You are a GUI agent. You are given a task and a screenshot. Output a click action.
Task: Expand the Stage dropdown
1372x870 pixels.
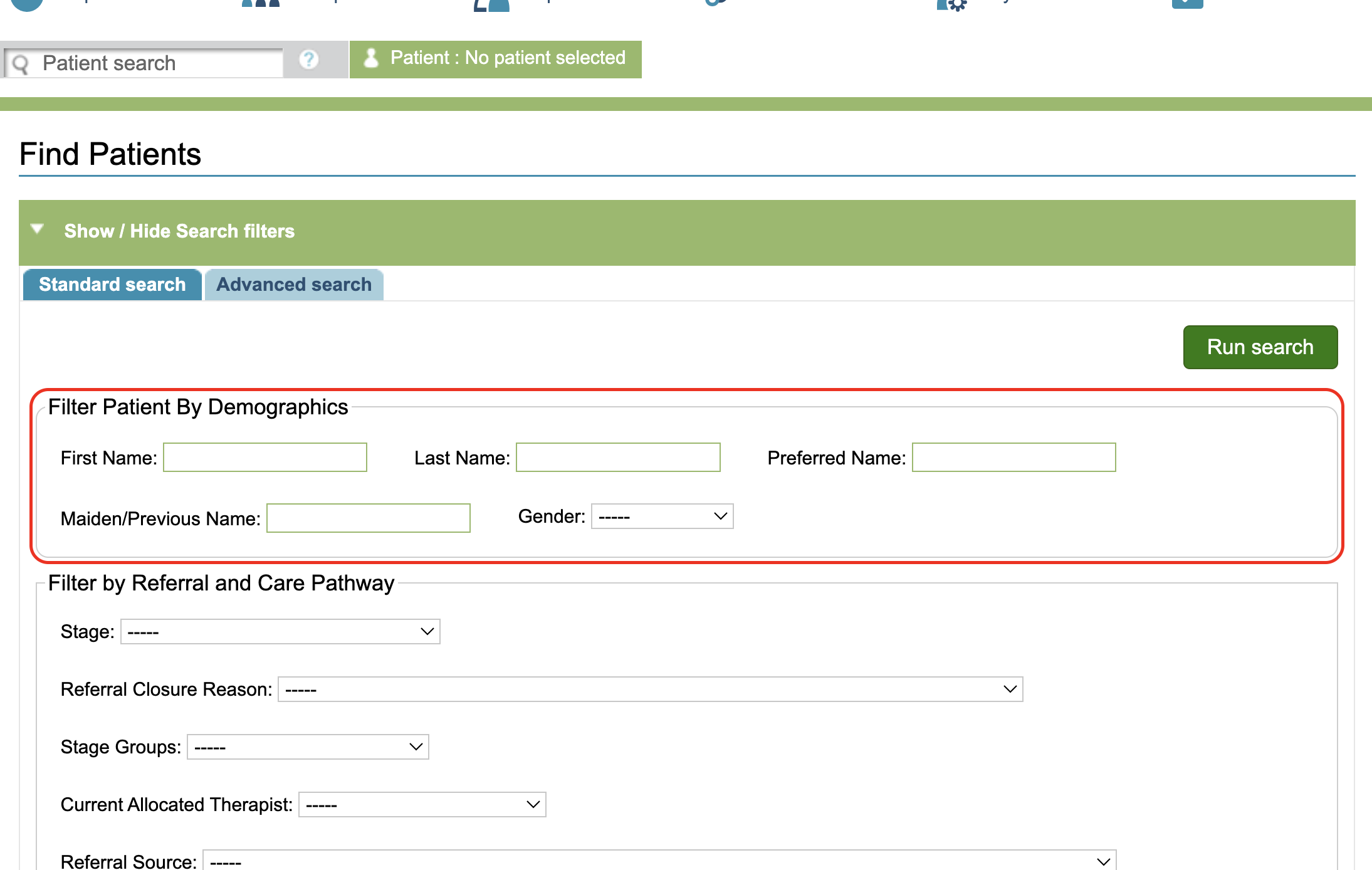[280, 632]
